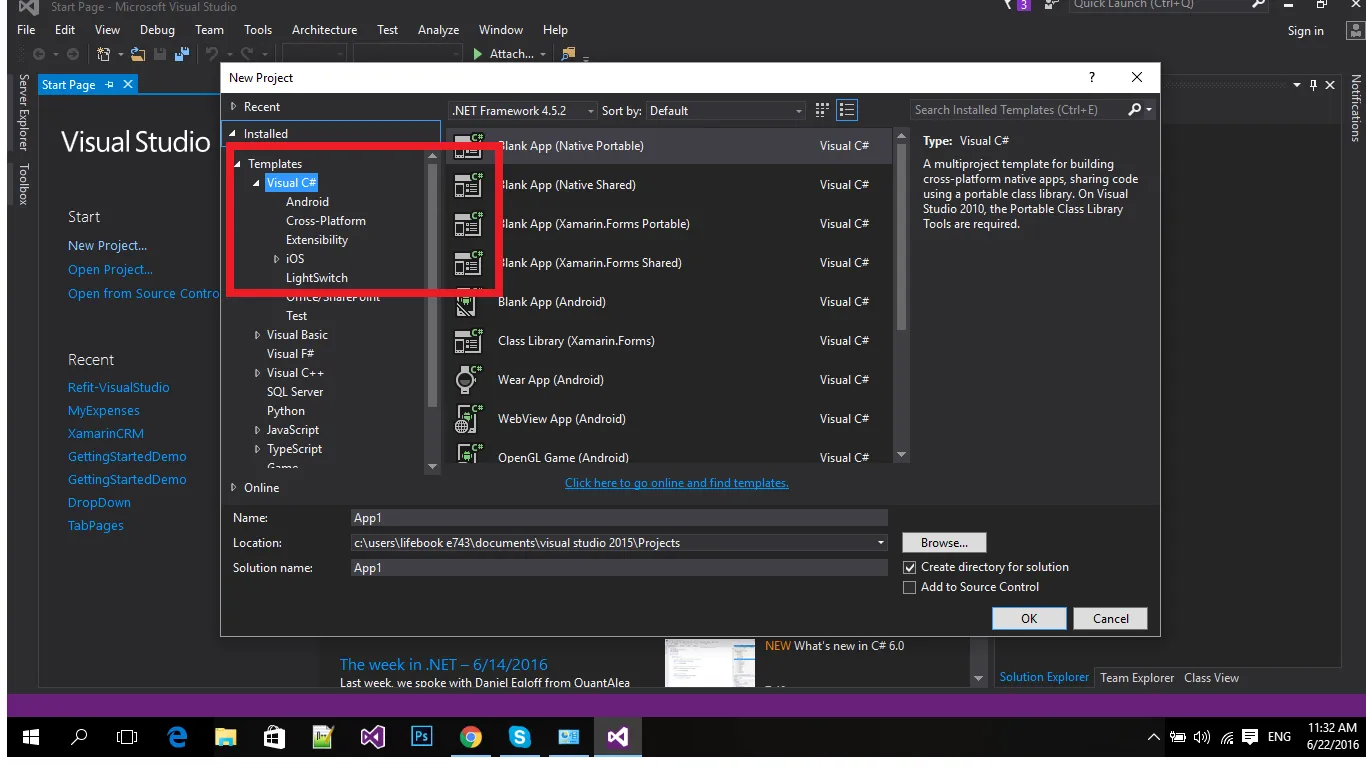
Task: Click the Find in Files toolbar icon
Action: pos(568,54)
